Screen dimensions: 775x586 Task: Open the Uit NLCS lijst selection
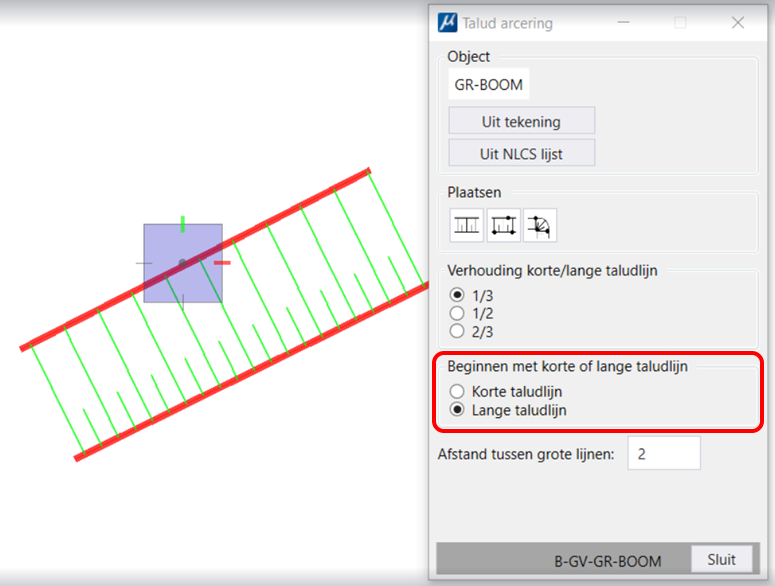(x=521, y=153)
